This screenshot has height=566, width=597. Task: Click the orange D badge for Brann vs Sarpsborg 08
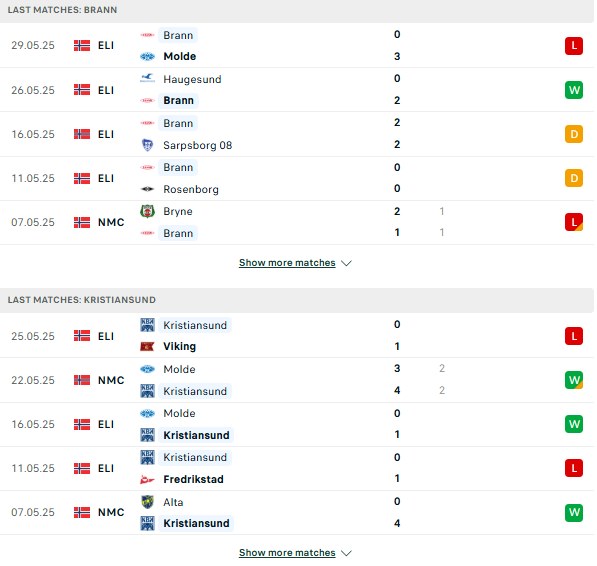(x=574, y=134)
